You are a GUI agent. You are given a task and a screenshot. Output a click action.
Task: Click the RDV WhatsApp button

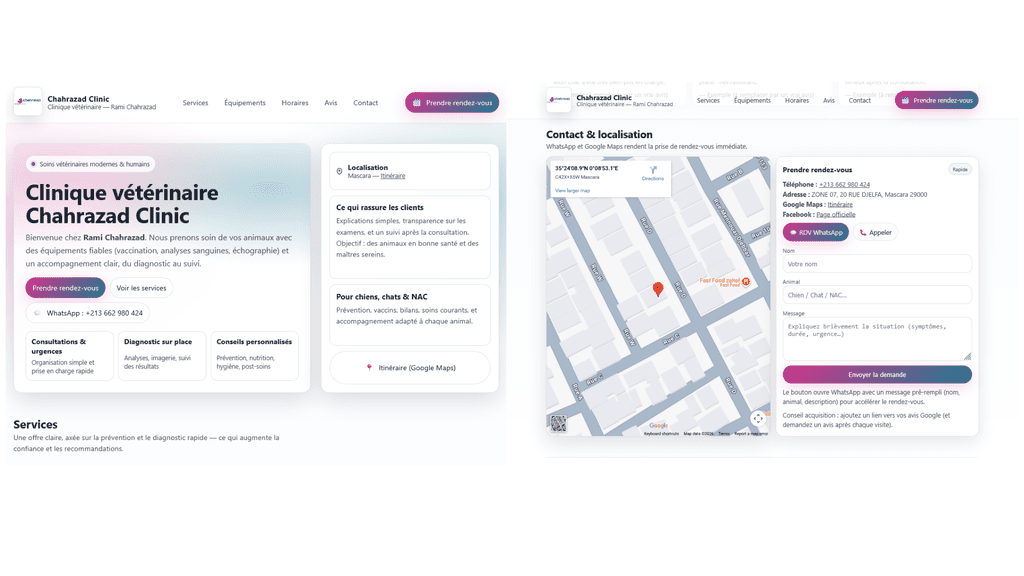pyautogui.click(x=816, y=232)
